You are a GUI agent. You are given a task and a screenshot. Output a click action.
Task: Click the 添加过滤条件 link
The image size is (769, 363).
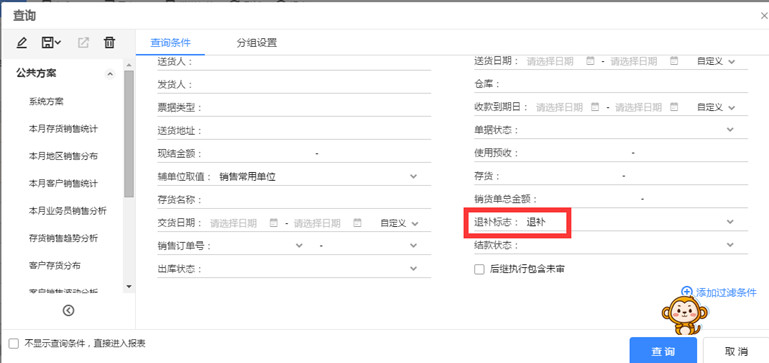(726, 293)
